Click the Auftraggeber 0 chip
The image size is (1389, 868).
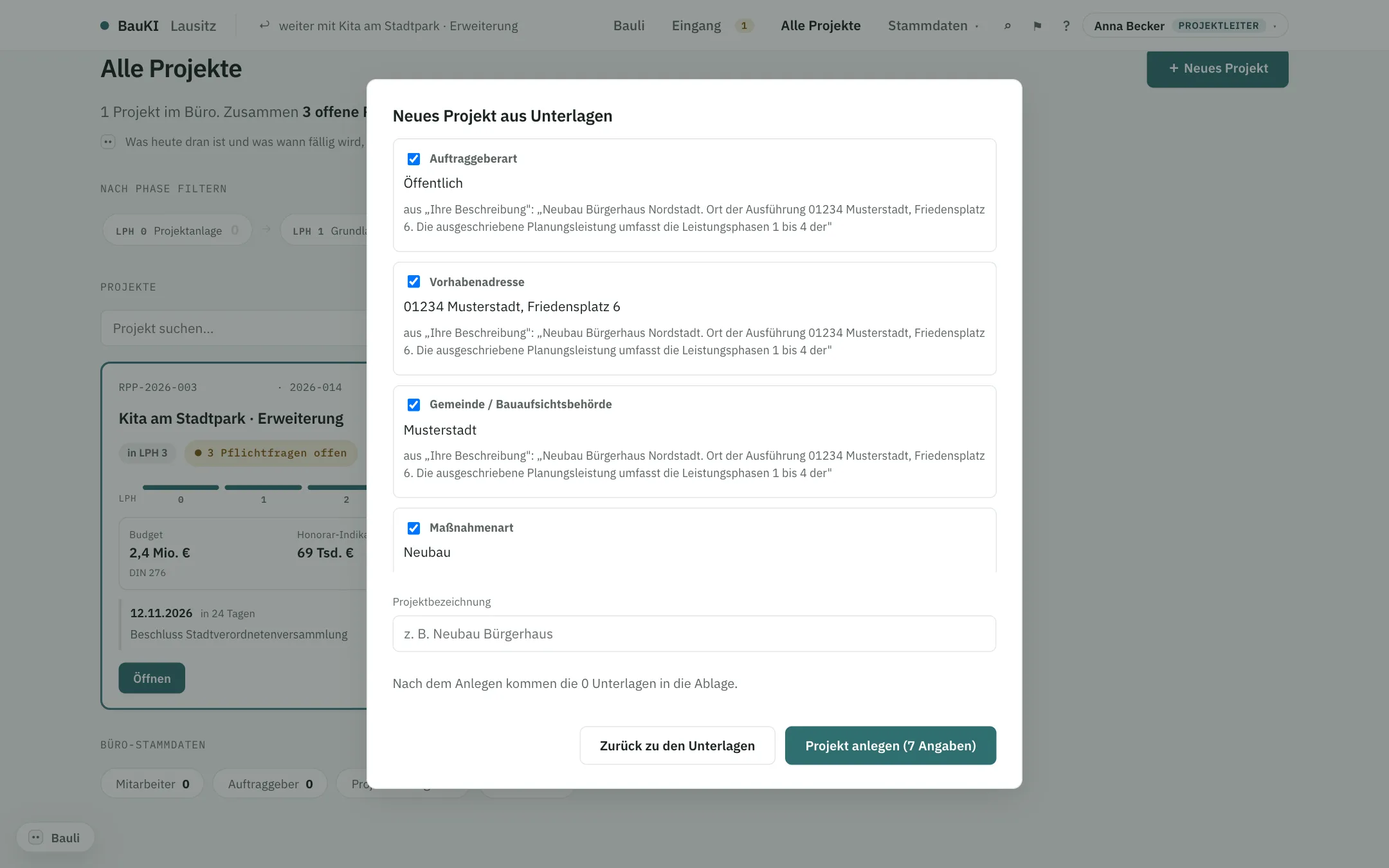[x=270, y=784]
